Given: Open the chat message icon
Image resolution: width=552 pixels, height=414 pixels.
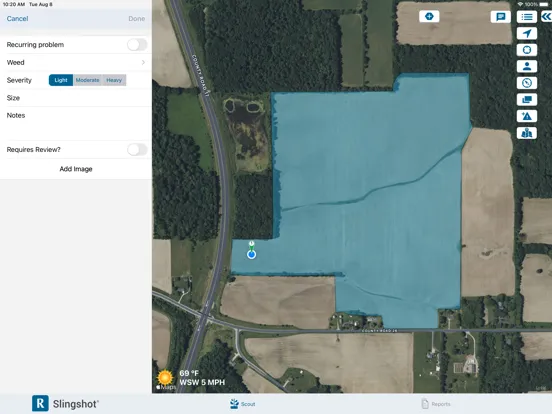Looking at the screenshot, I should pos(501,17).
